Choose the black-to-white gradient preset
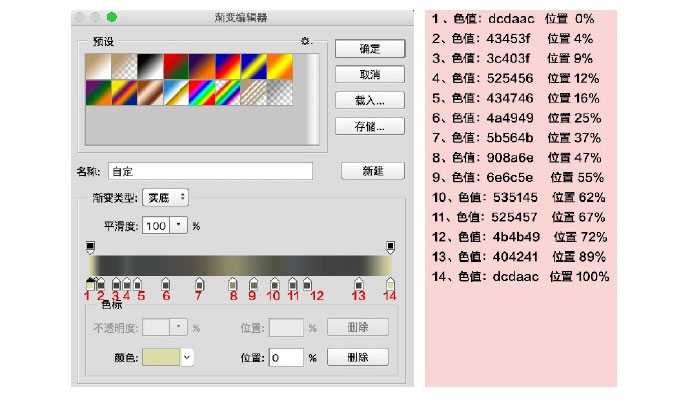690x414 pixels. click(x=150, y=67)
